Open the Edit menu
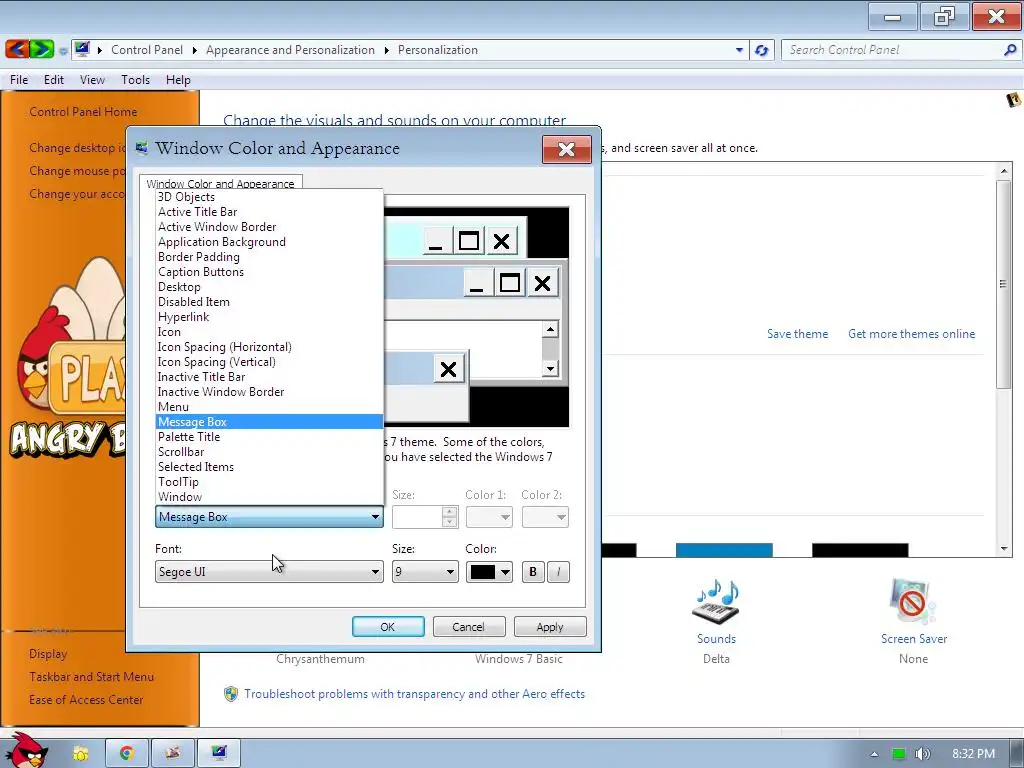 click(x=54, y=80)
